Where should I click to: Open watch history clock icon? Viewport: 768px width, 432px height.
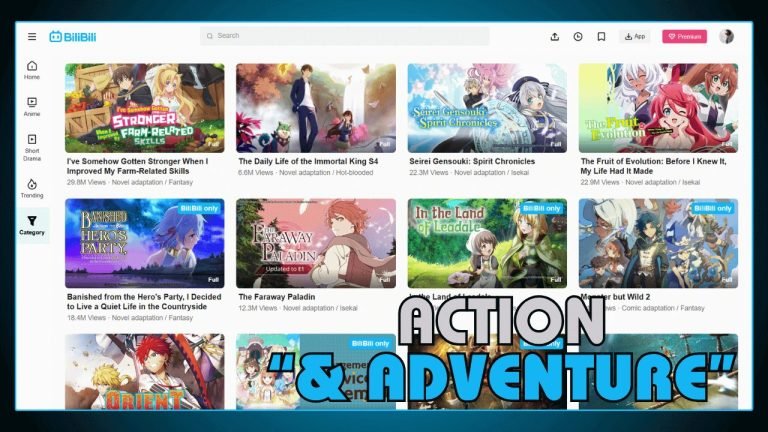click(x=578, y=36)
